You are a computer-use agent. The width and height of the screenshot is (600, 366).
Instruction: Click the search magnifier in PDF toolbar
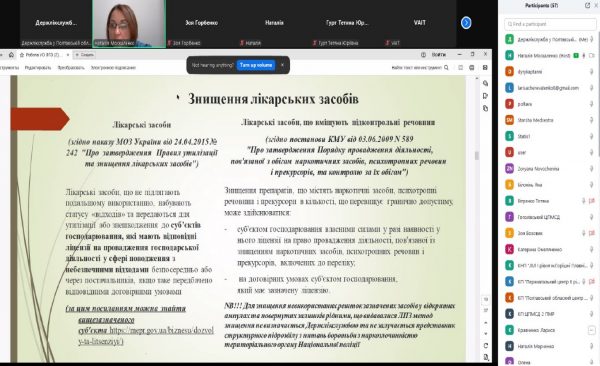click(x=446, y=68)
